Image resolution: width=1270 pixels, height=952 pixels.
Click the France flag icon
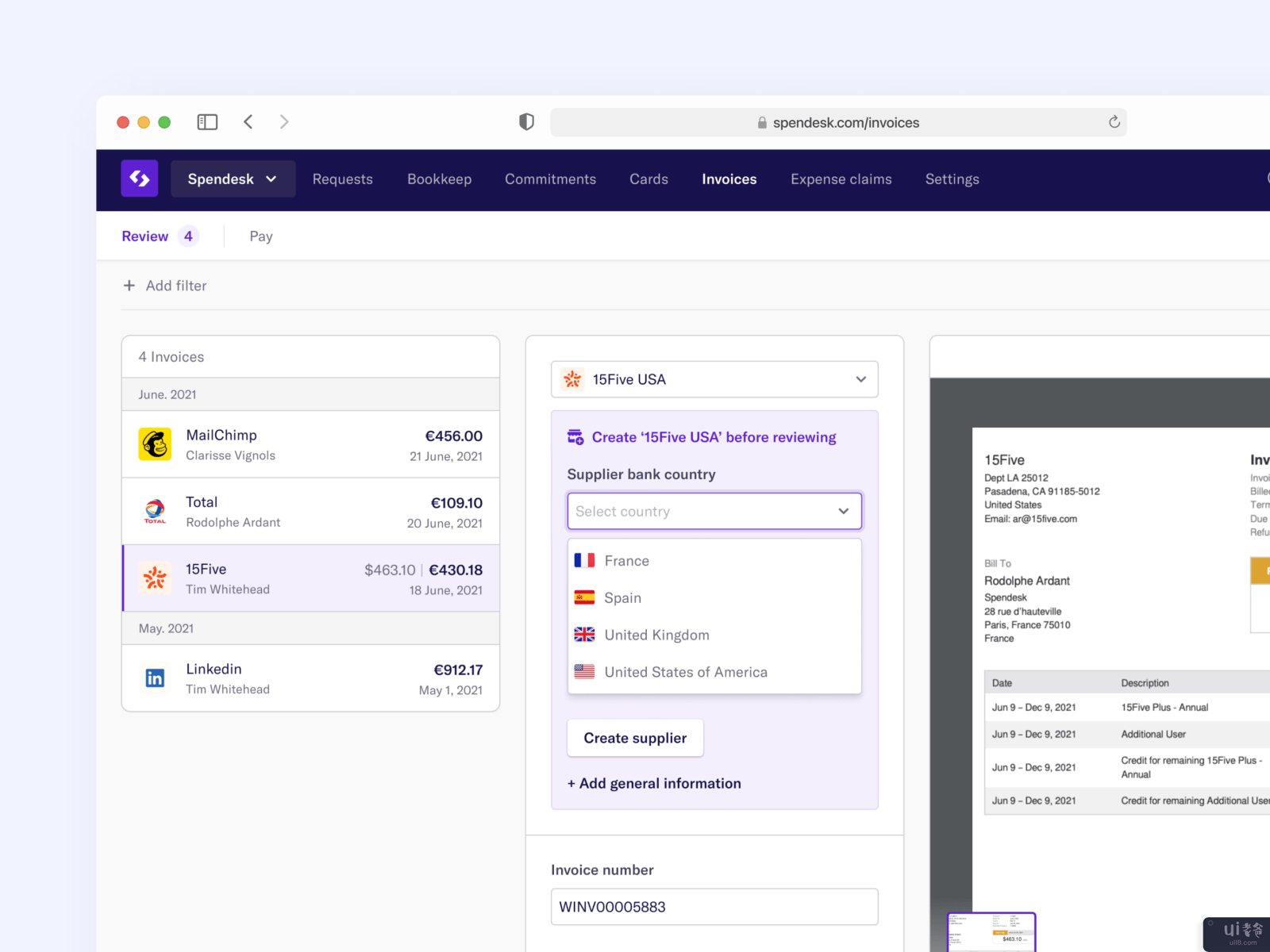pyautogui.click(x=584, y=560)
